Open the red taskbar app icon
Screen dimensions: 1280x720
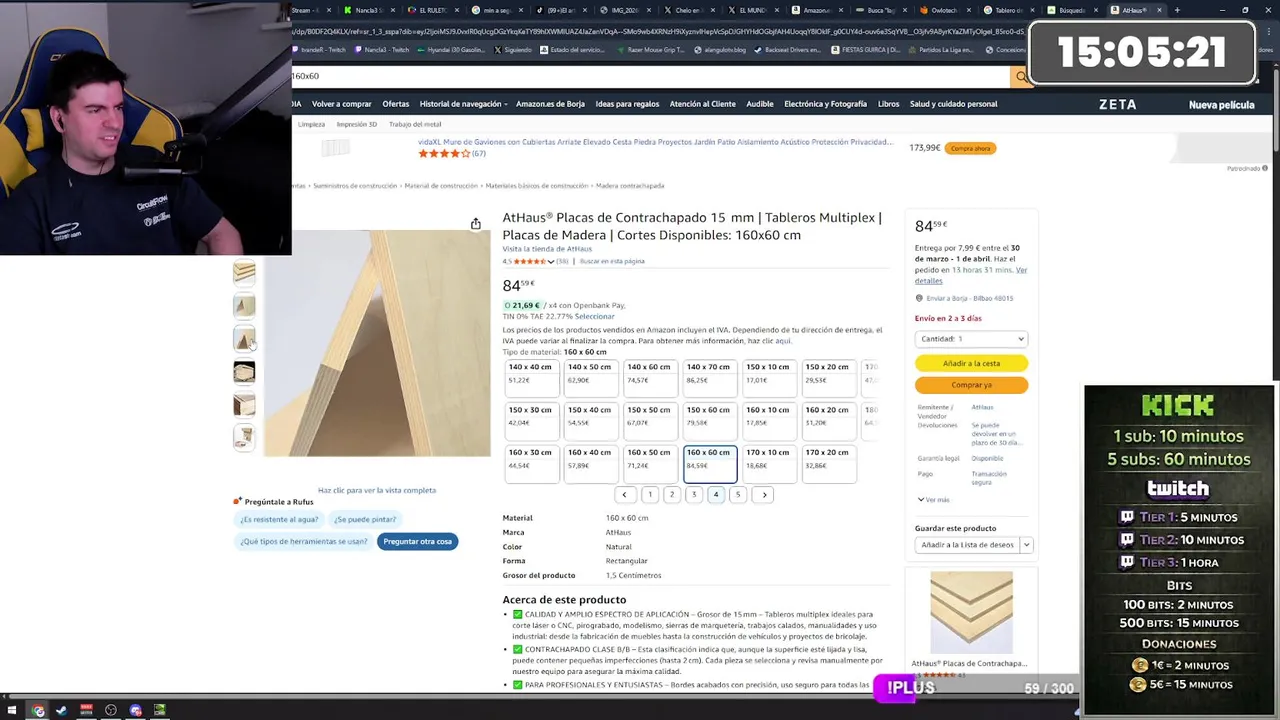point(86,710)
